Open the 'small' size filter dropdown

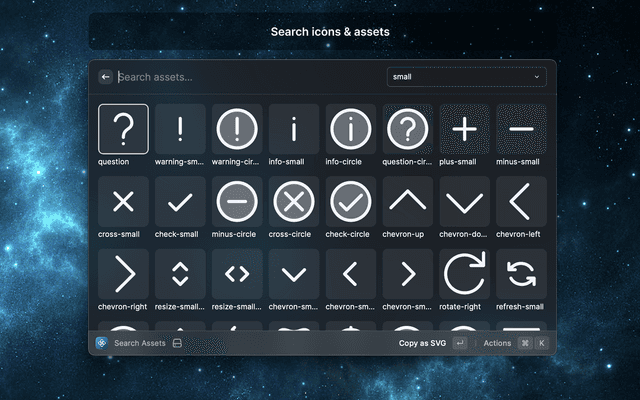pos(466,76)
